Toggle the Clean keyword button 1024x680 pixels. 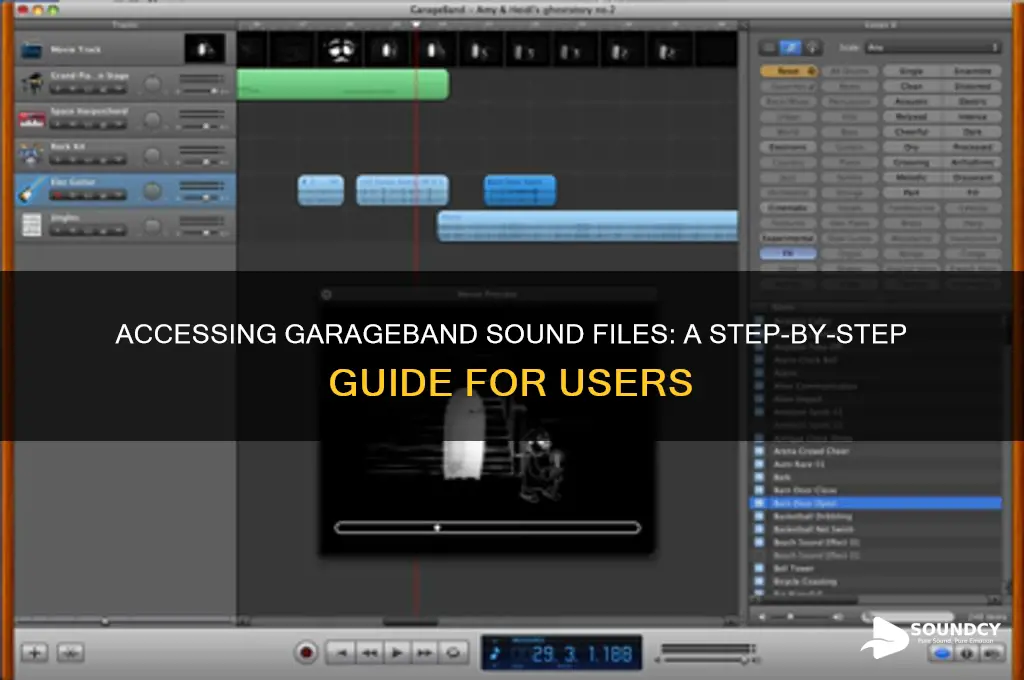click(911, 86)
